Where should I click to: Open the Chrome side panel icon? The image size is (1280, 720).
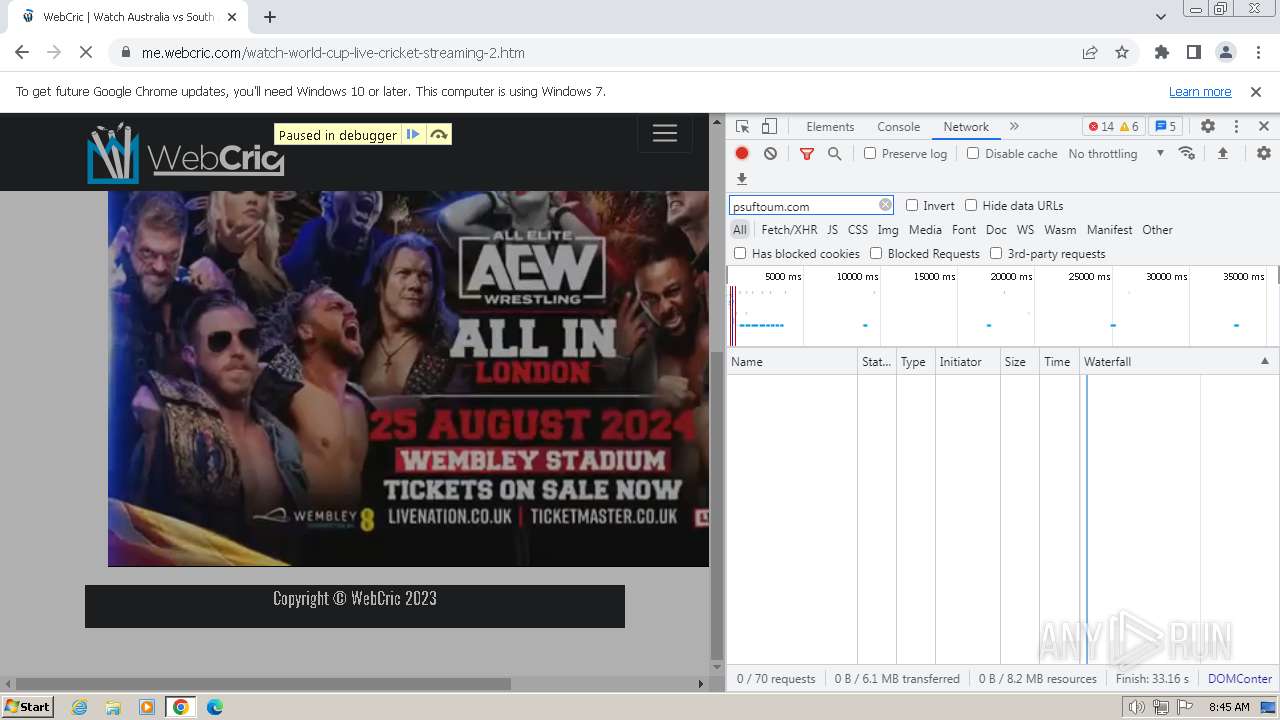[1193, 52]
